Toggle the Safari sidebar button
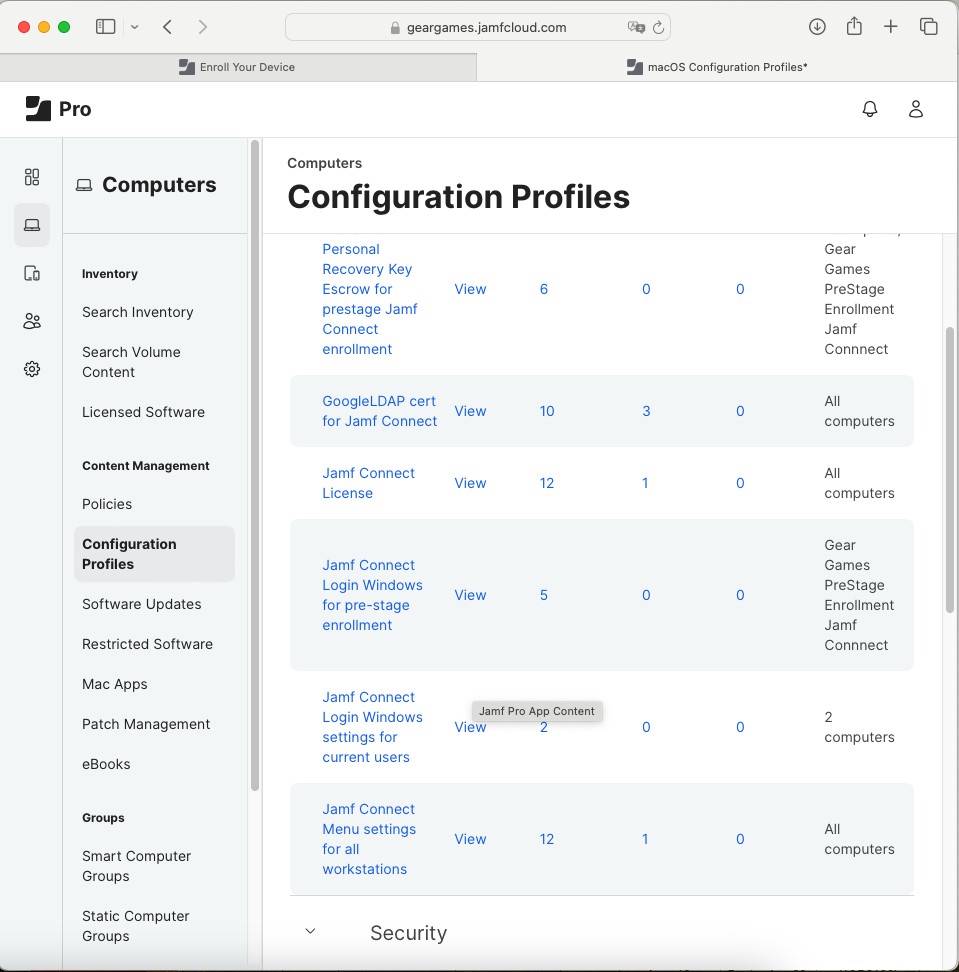 (105, 27)
